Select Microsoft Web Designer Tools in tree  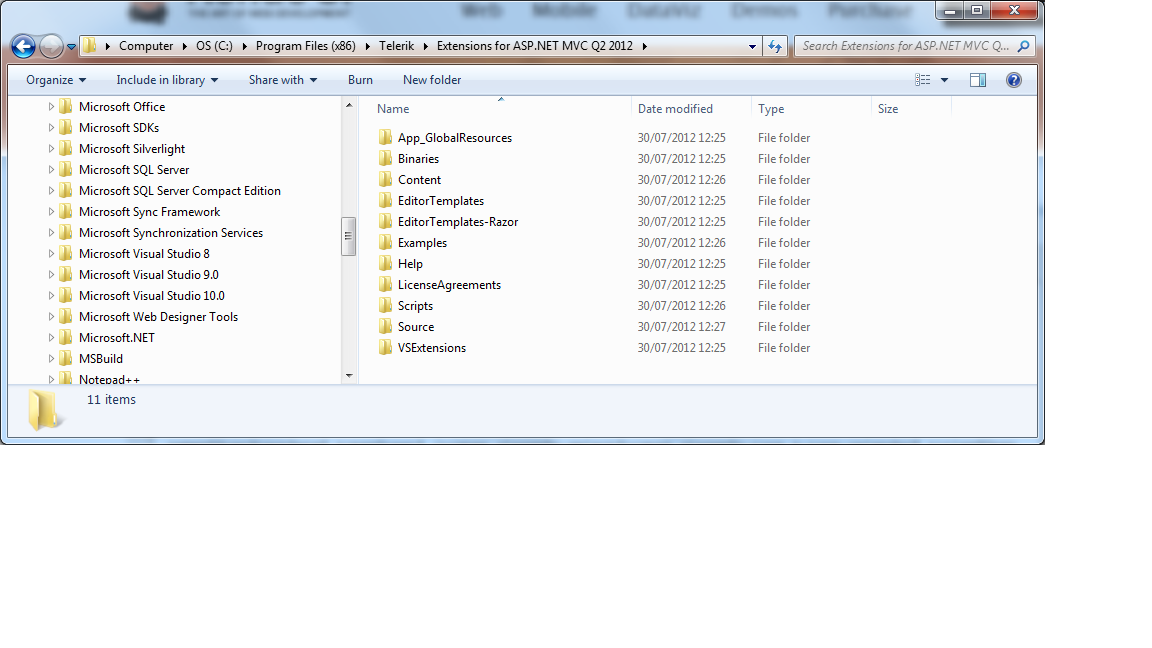[158, 317]
